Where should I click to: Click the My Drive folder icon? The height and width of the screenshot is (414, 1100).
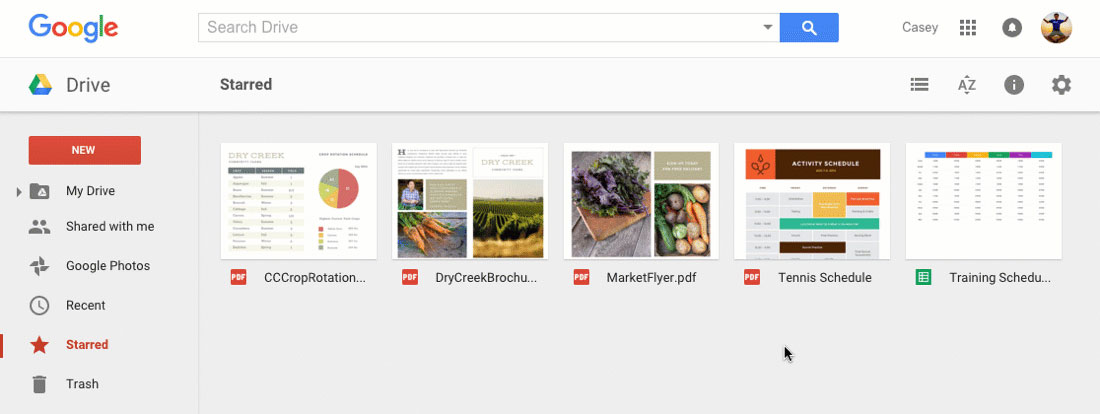(39, 191)
